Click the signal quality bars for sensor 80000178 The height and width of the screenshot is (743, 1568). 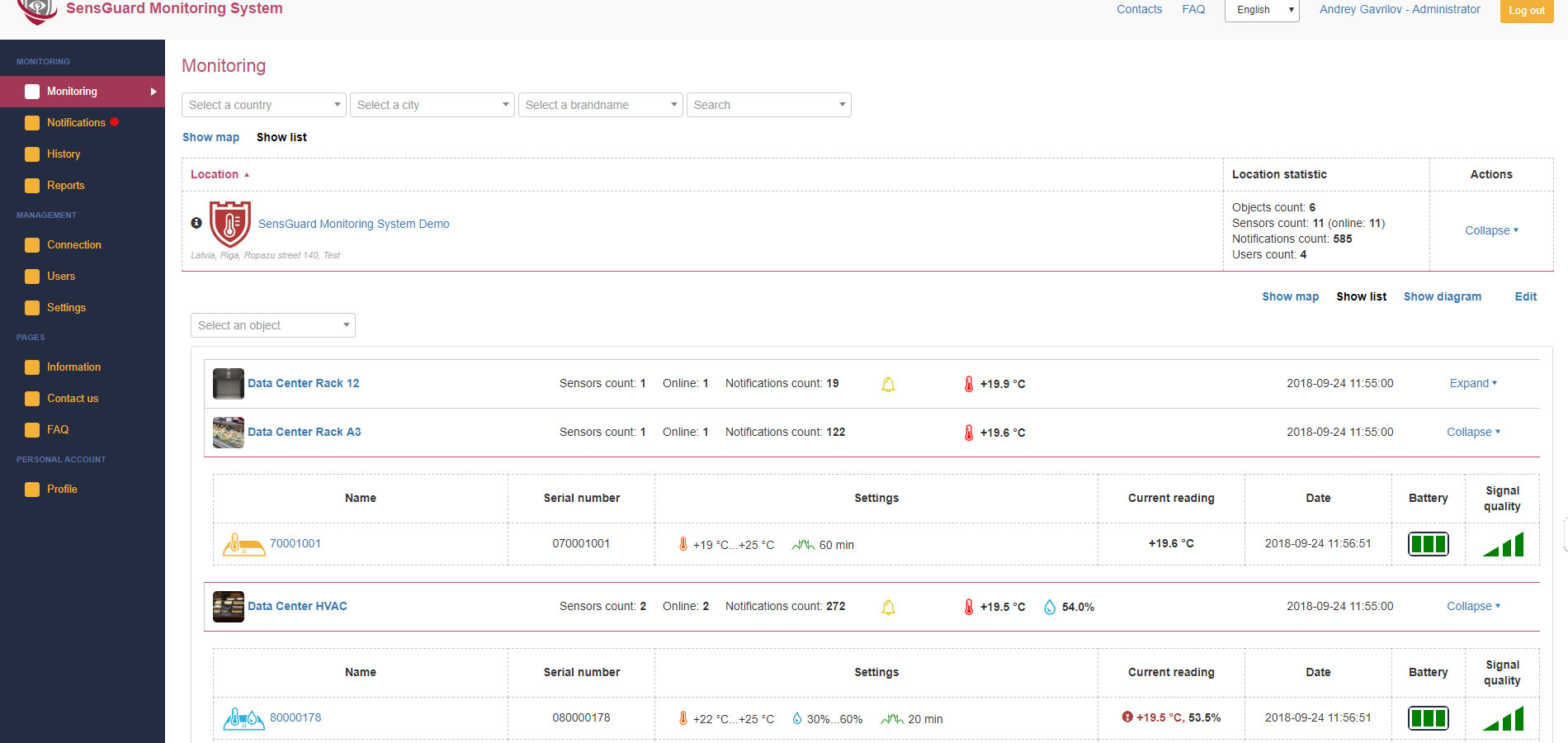coord(1503,718)
